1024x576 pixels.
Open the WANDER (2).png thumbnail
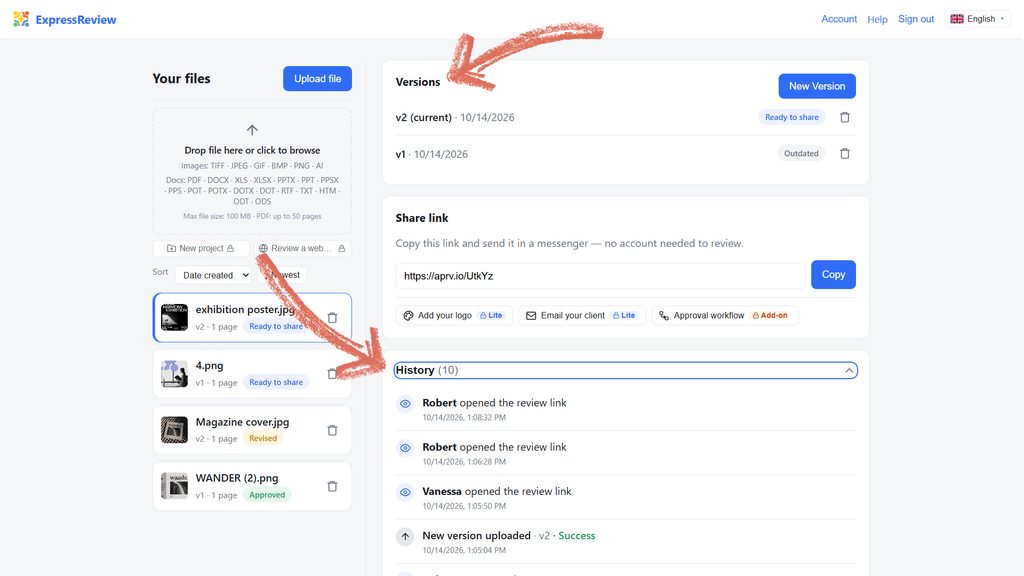[x=174, y=486]
